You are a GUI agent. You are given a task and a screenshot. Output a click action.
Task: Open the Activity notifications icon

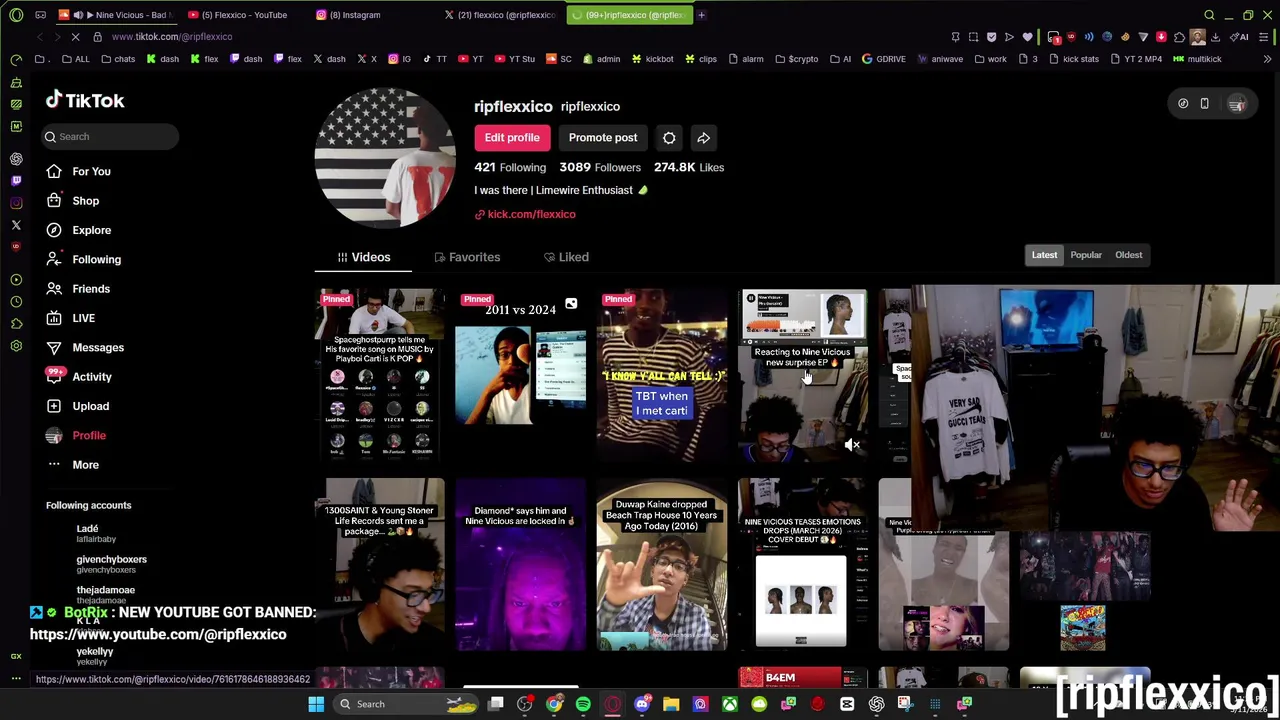[x=54, y=376]
